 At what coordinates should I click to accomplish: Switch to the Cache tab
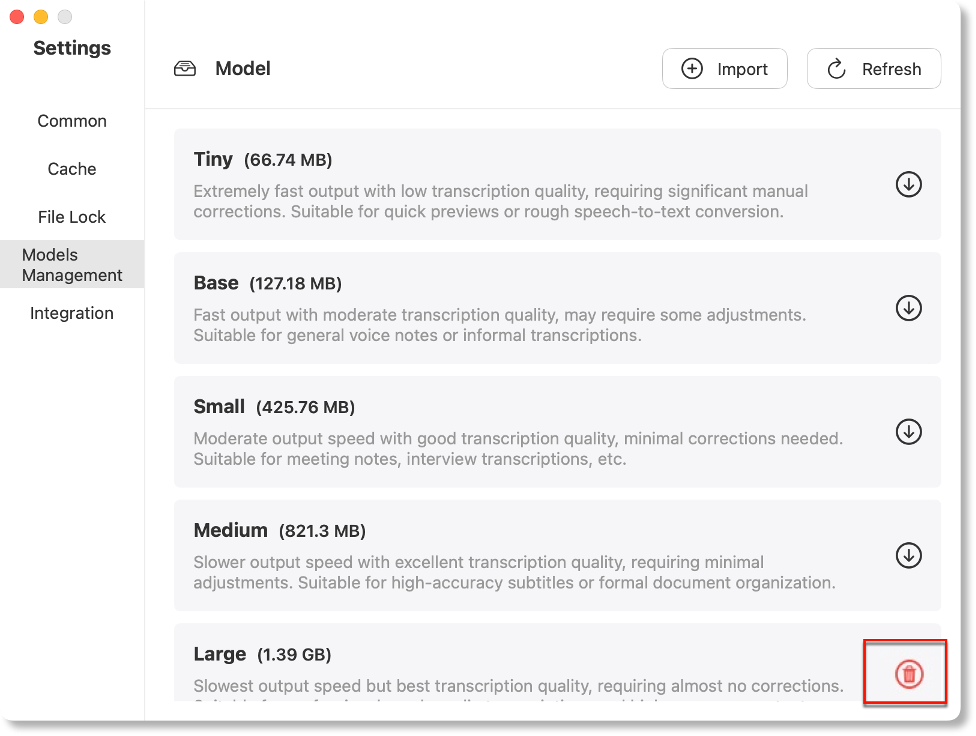pos(72,169)
